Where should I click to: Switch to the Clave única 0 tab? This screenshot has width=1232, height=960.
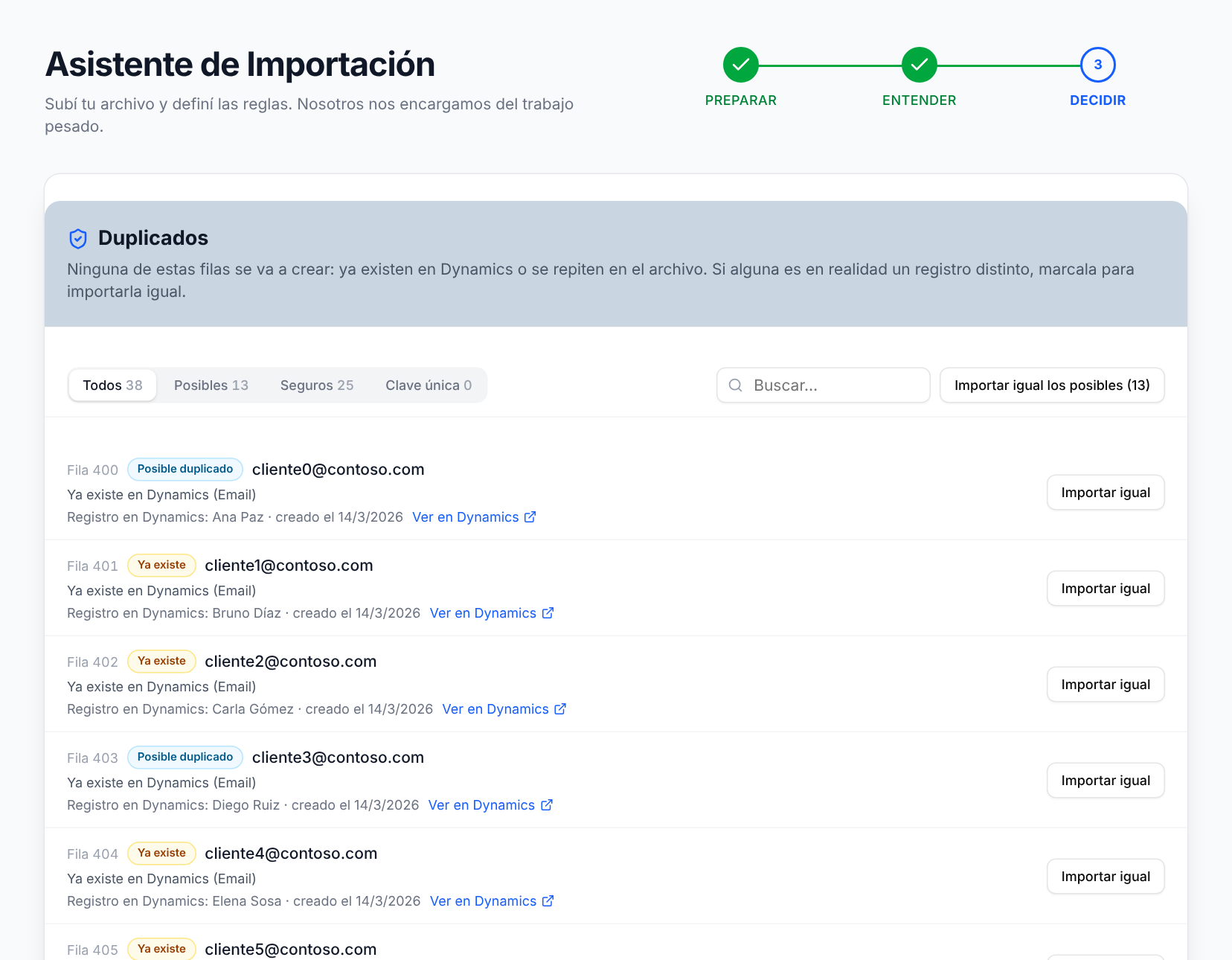pyautogui.click(x=429, y=385)
